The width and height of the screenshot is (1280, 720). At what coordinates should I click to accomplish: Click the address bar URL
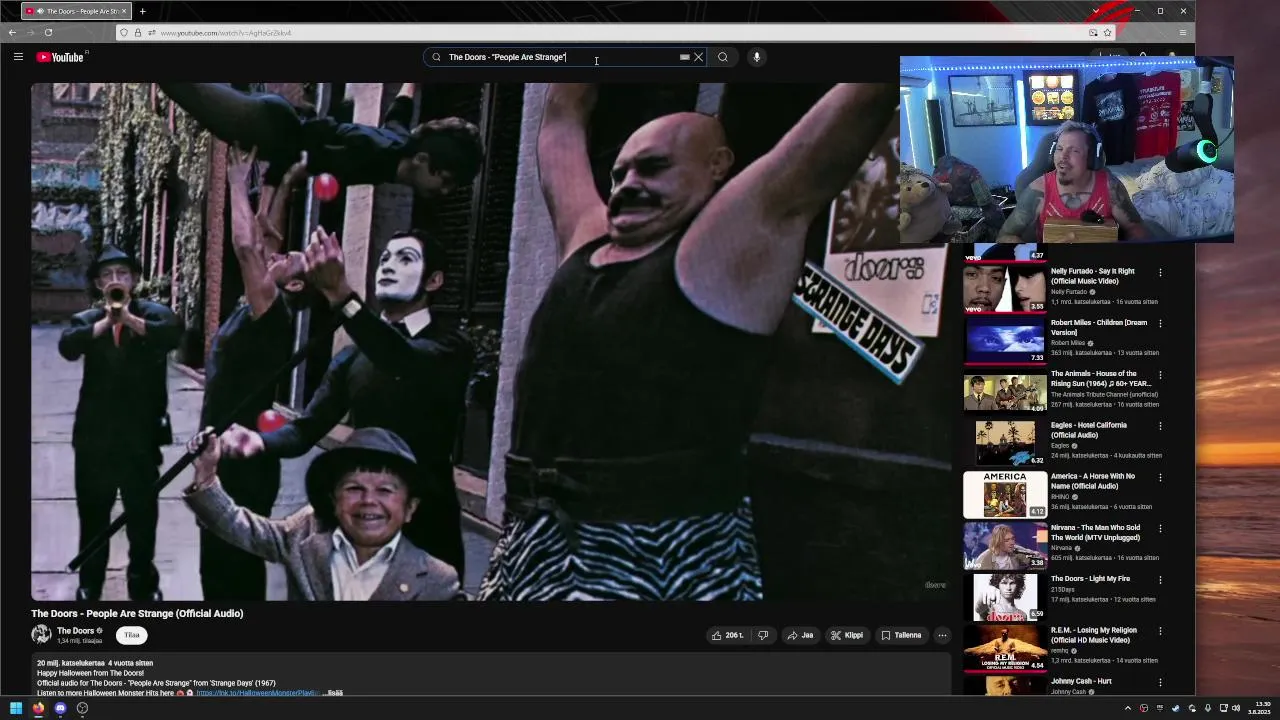click(226, 33)
